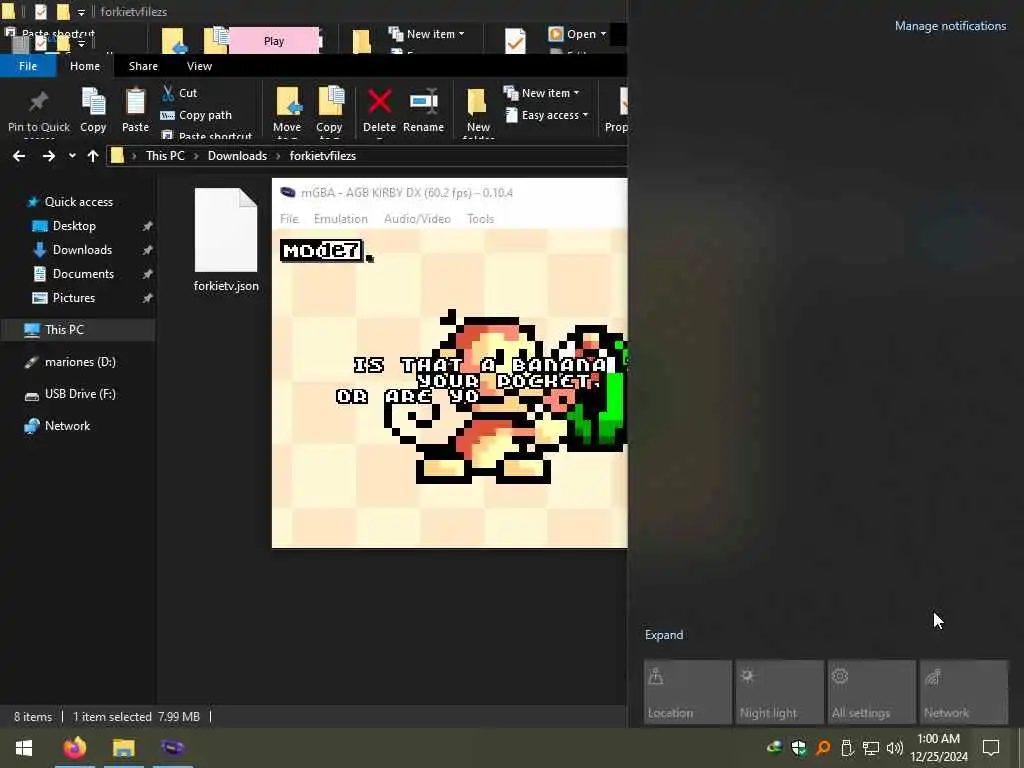This screenshot has height=768, width=1024.
Task: Toggle the Location quick action
Action: pyautogui.click(x=688, y=692)
